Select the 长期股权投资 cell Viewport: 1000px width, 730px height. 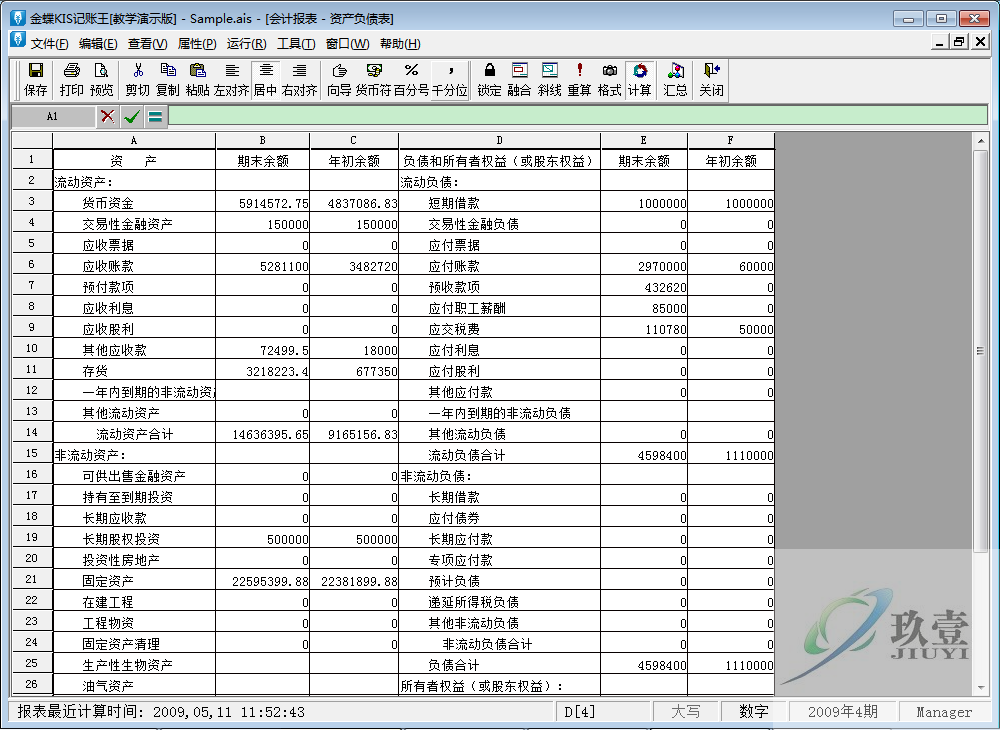point(134,539)
